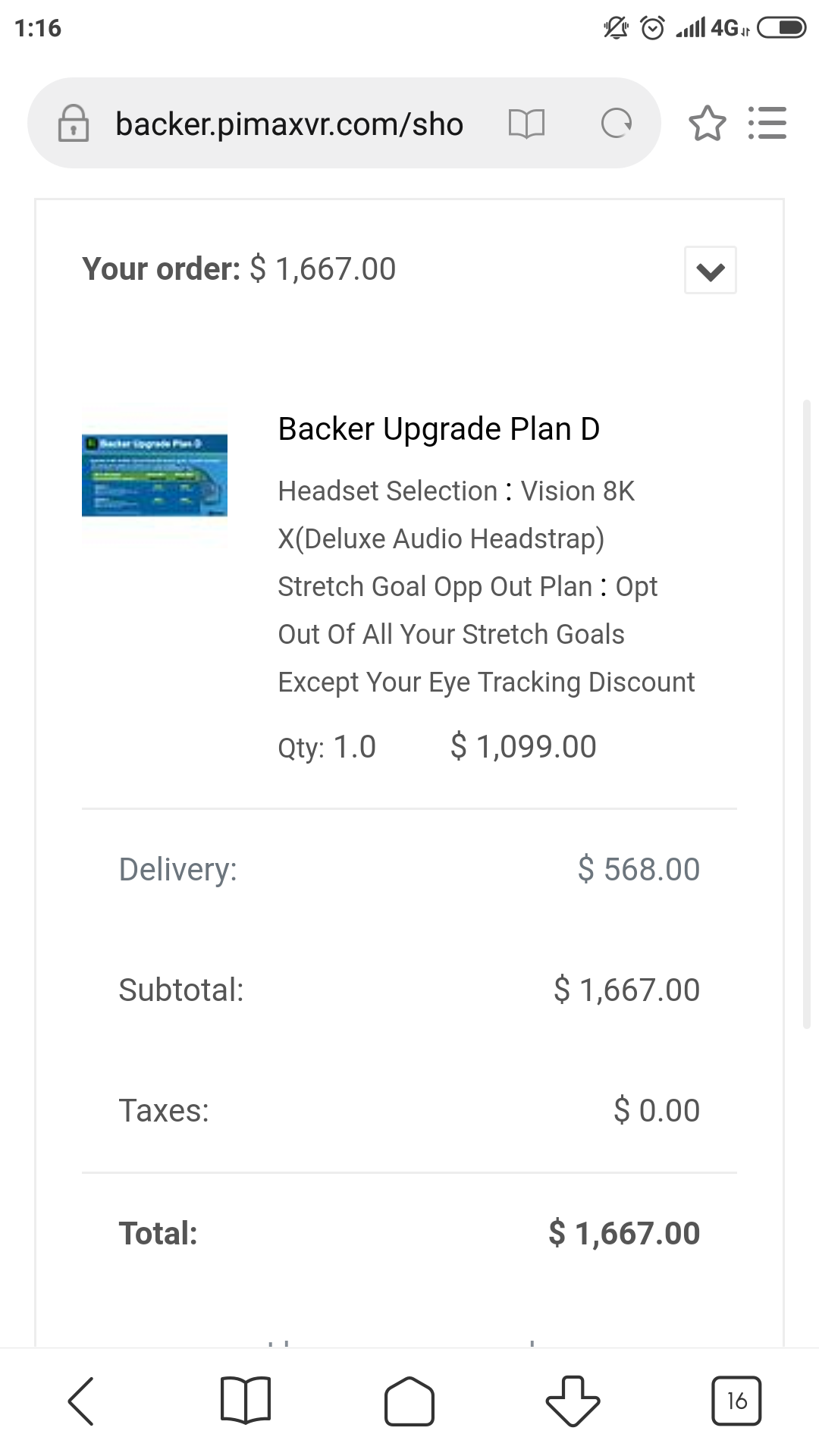Tap the battery indicator in status bar
This screenshot has width=819, height=1456.
pyautogui.click(x=781, y=29)
